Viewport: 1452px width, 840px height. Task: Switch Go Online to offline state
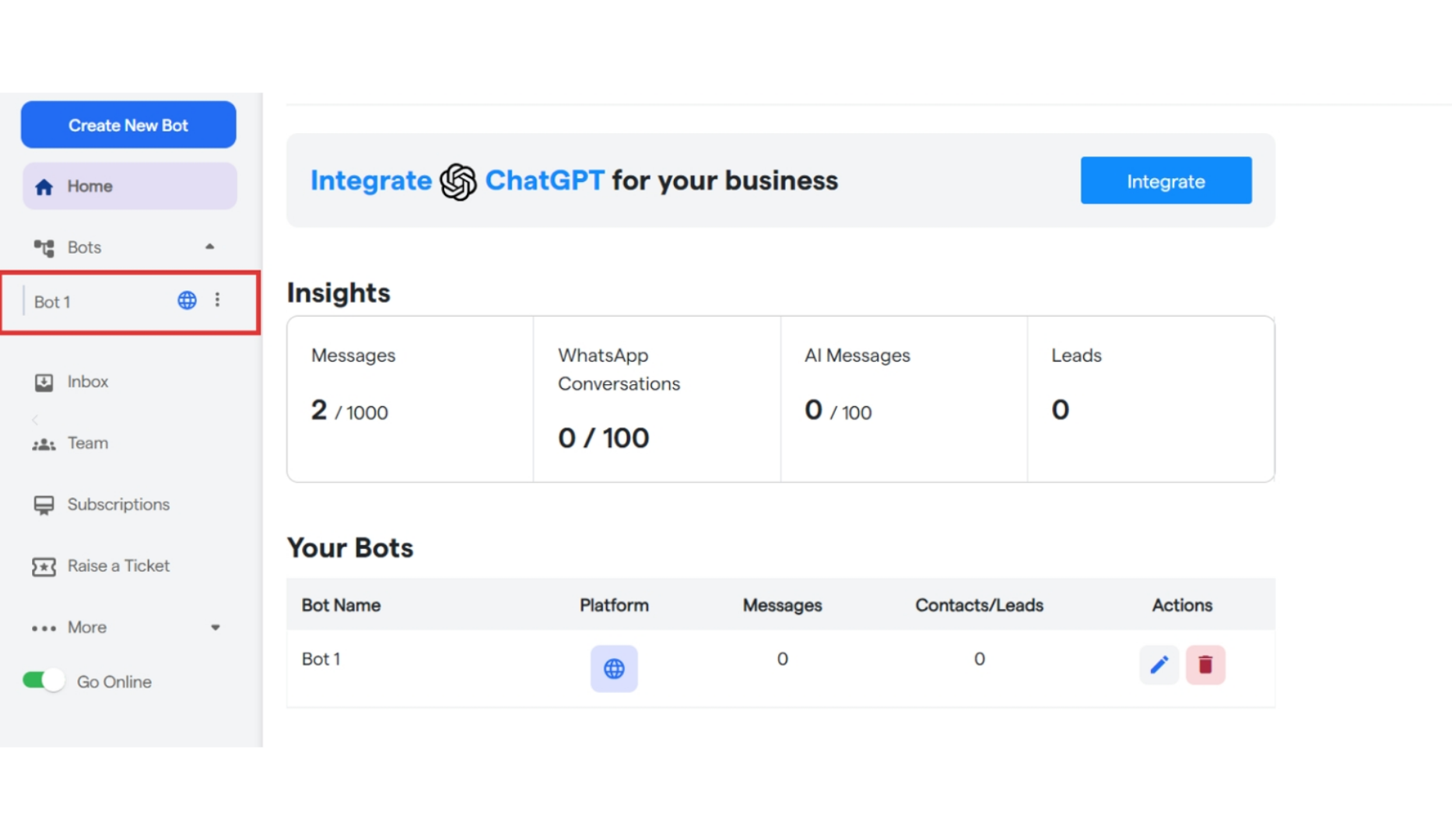coord(43,680)
